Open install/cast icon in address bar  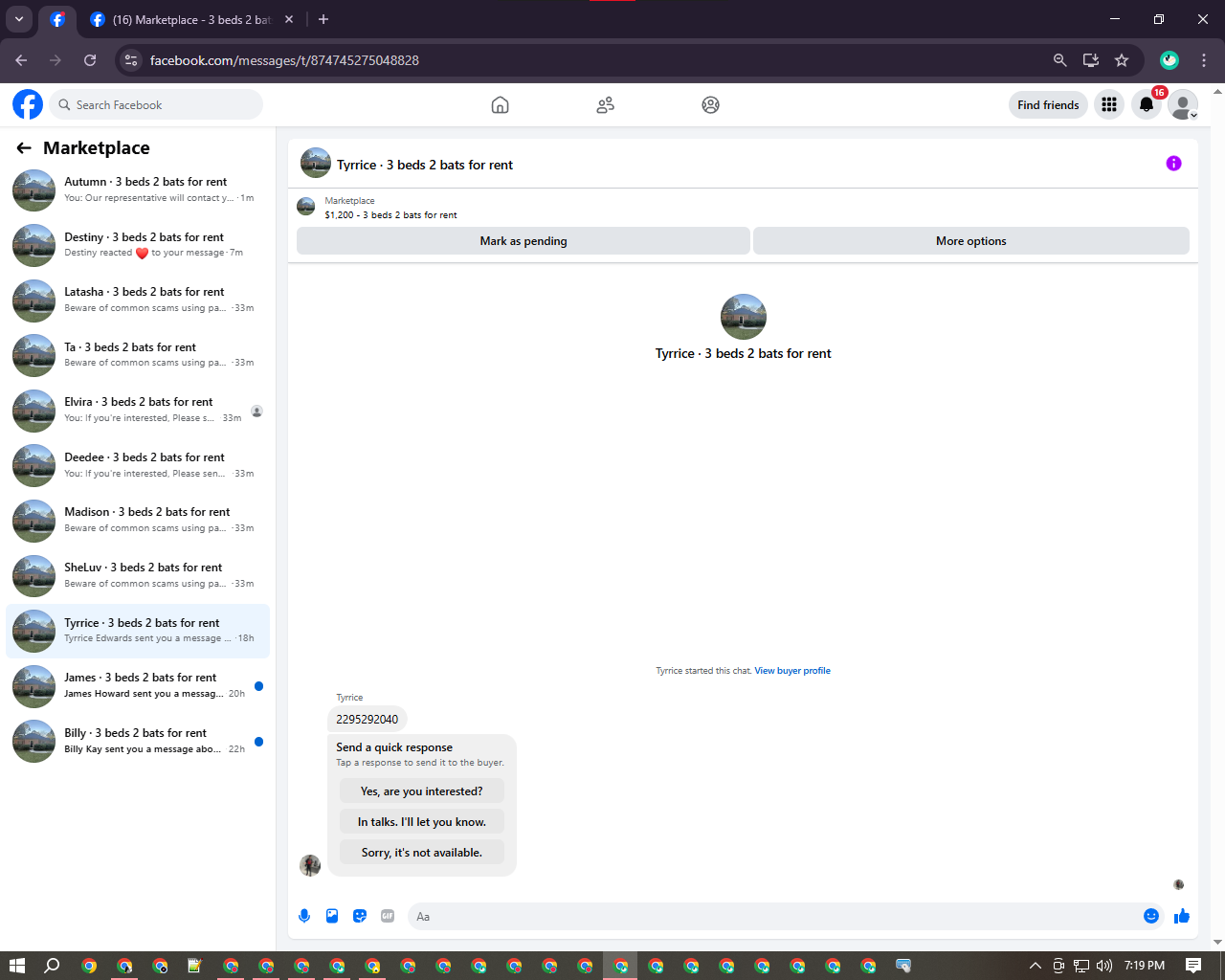click(1090, 60)
